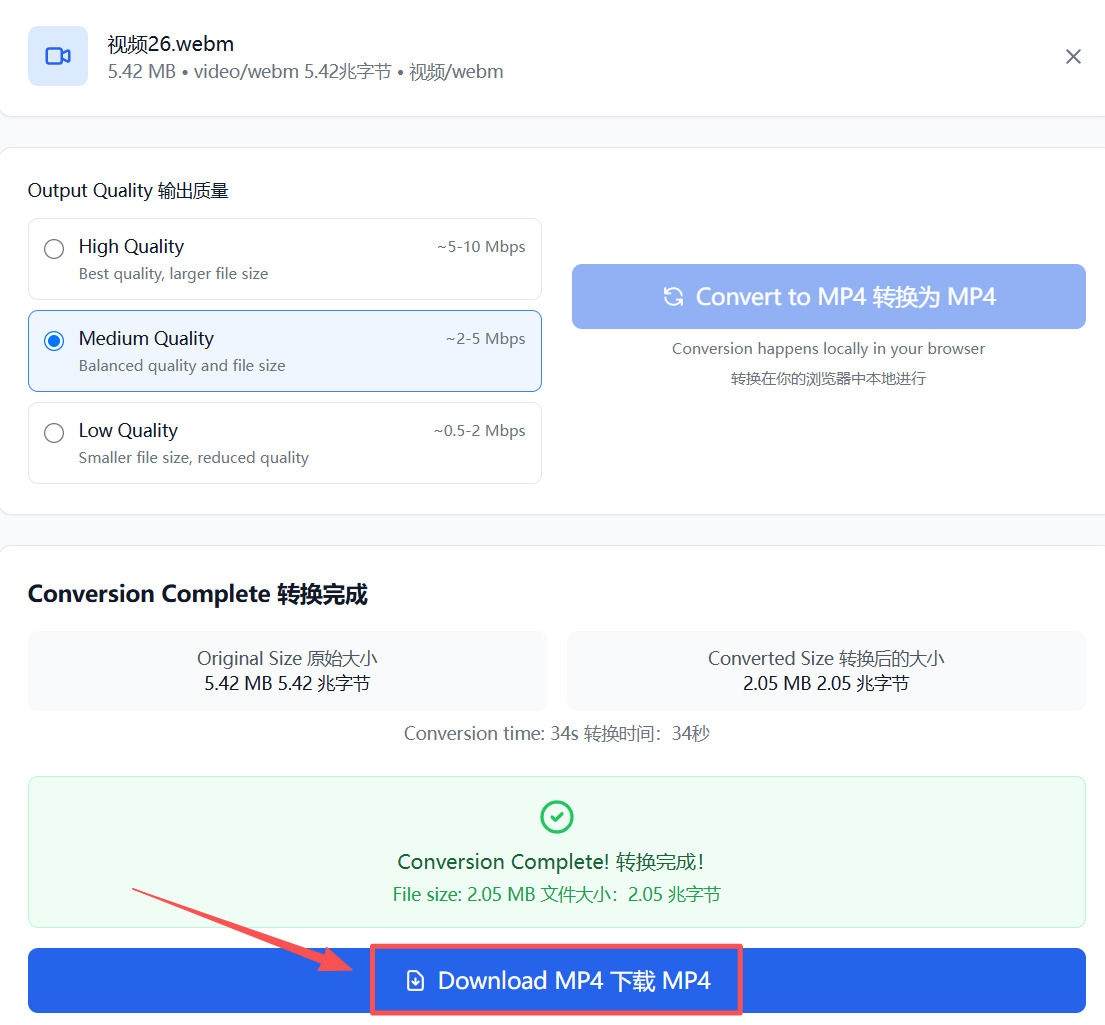
Task: Click the download file icon beside Download MP4
Action: (416, 981)
